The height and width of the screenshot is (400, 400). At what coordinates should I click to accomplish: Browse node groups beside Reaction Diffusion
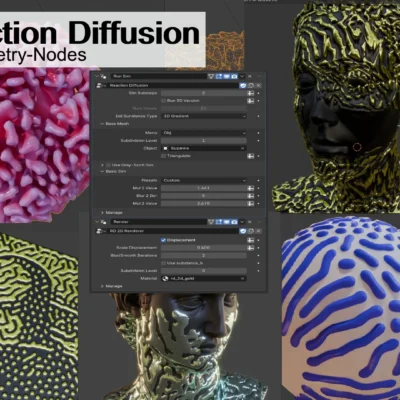(x=100, y=85)
